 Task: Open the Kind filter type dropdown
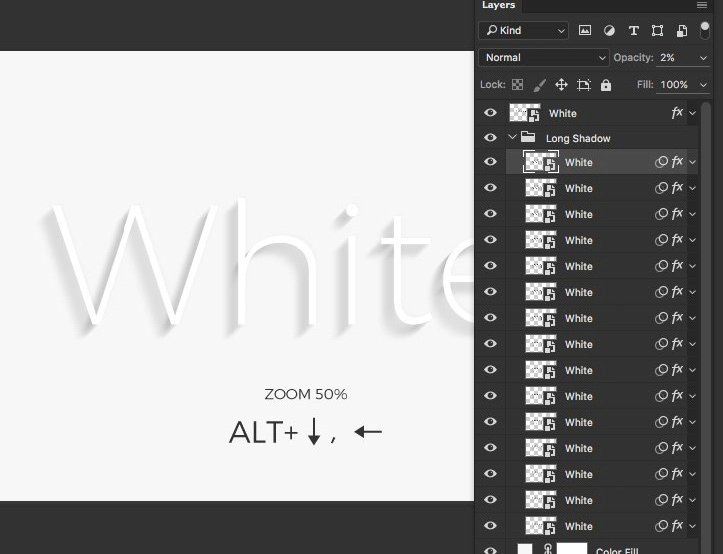[523, 31]
